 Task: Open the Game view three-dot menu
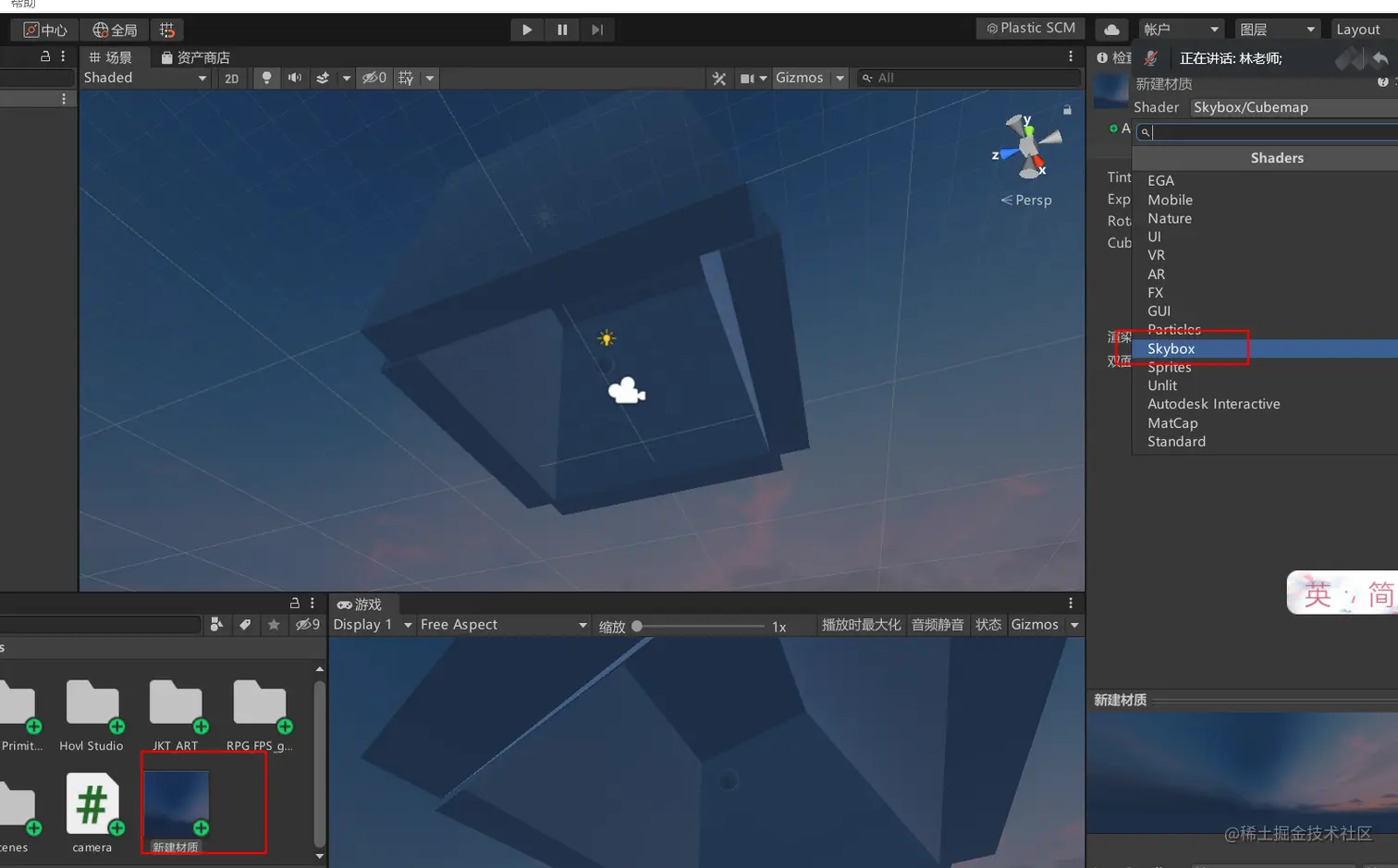coord(1071,603)
